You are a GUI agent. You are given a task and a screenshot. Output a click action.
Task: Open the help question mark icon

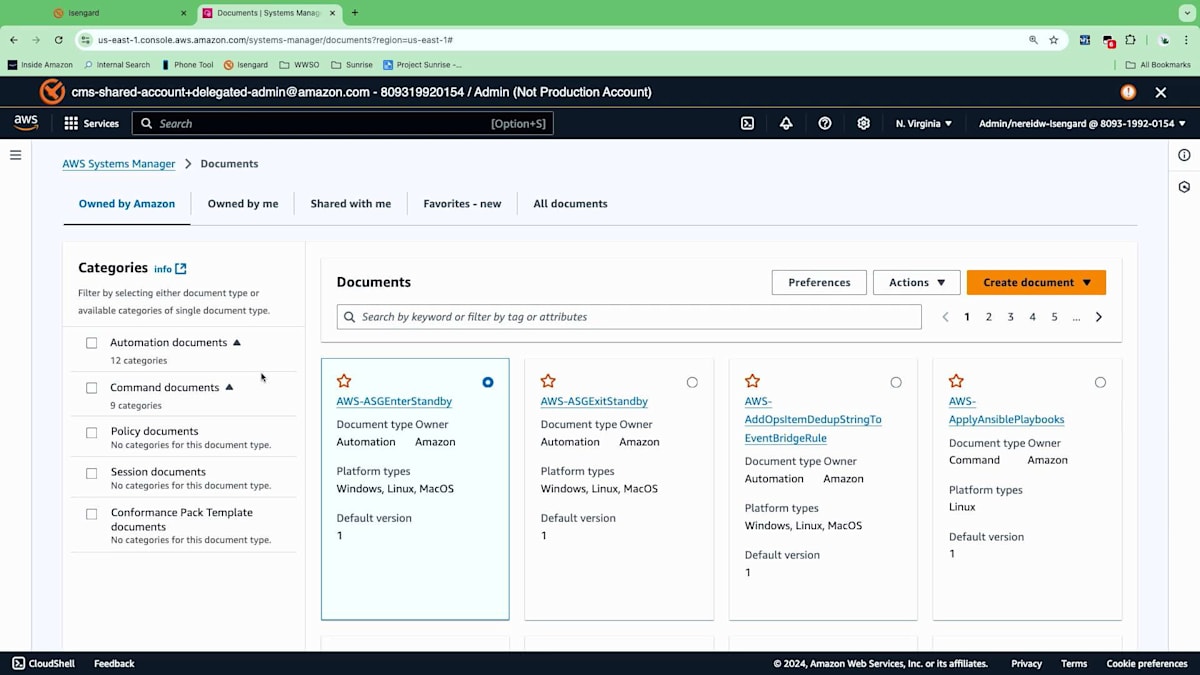click(x=825, y=123)
